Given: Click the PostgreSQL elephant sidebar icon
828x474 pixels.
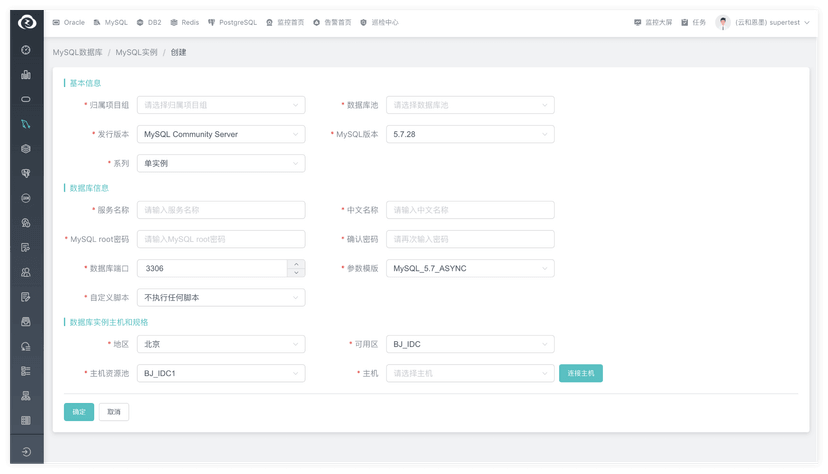Looking at the screenshot, I should point(26,173).
